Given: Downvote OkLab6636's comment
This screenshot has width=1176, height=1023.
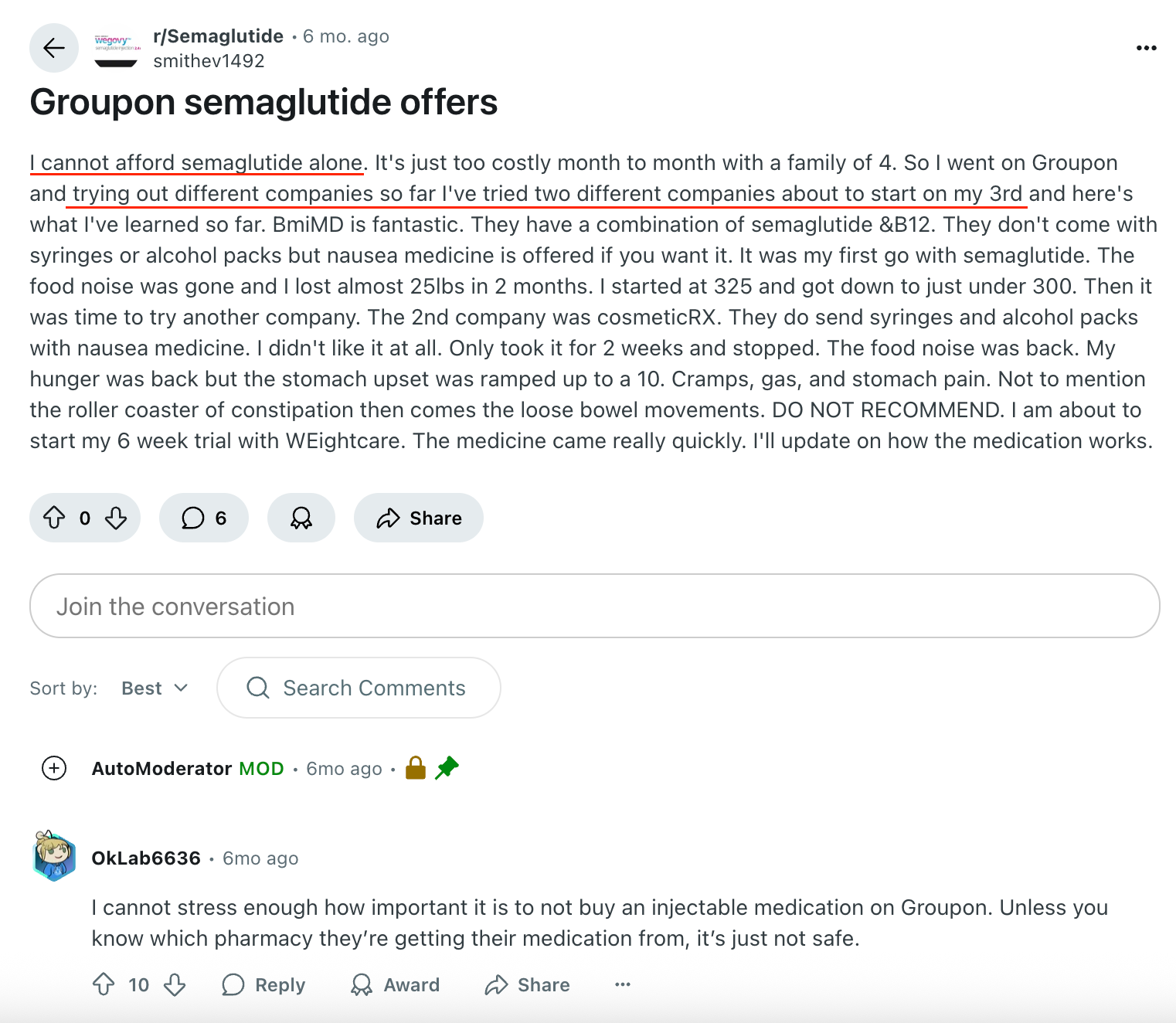Looking at the screenshot, I should click(175, 984).
